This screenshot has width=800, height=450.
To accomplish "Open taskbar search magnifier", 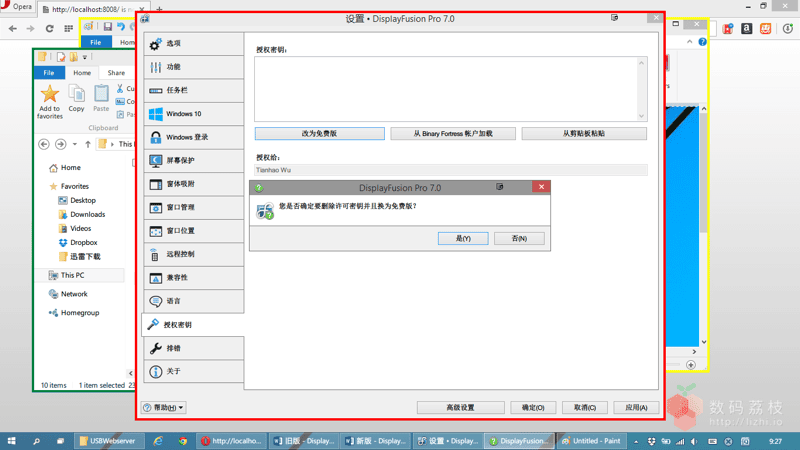I will [x=36, y=441].
